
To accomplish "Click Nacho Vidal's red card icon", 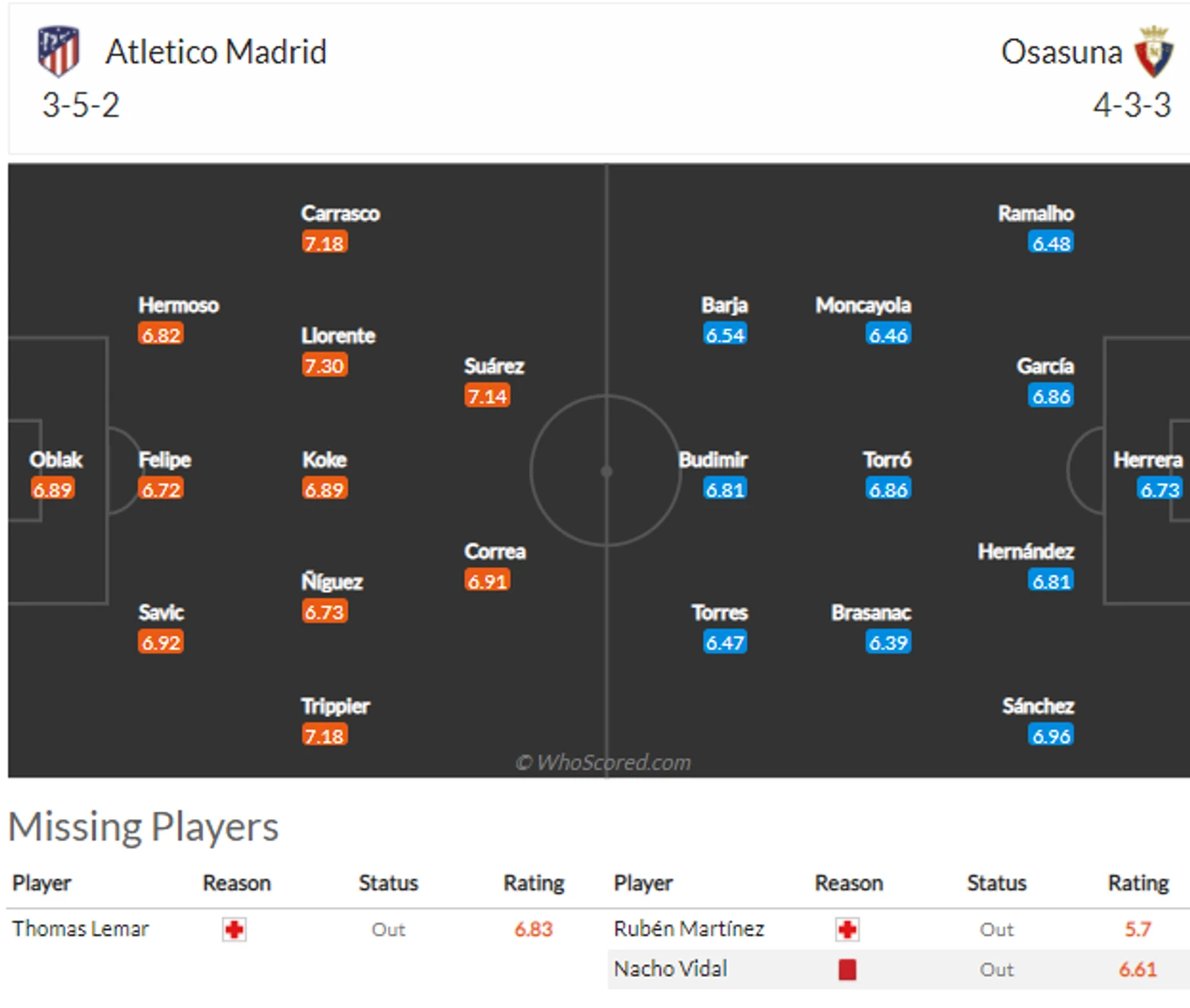I will (x=848, y=970).
